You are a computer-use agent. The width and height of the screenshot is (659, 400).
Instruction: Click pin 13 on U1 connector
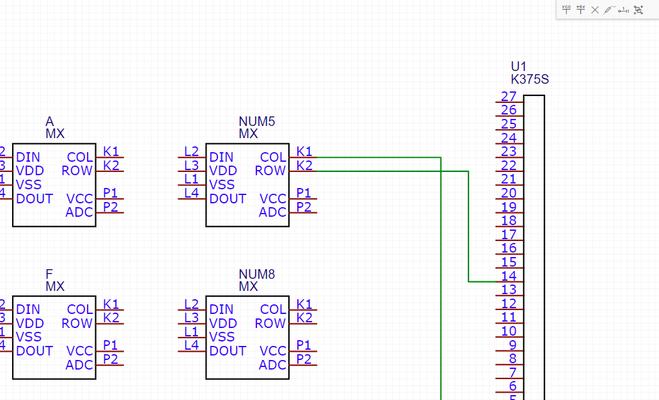[509, 291]
